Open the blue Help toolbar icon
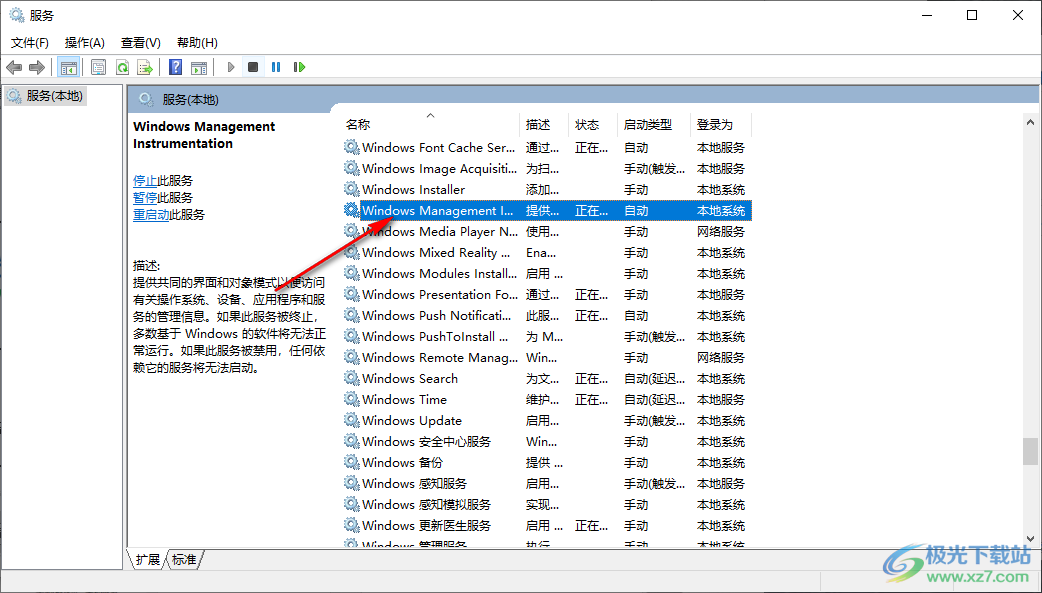1042x593 pixels. click(175, 67)
